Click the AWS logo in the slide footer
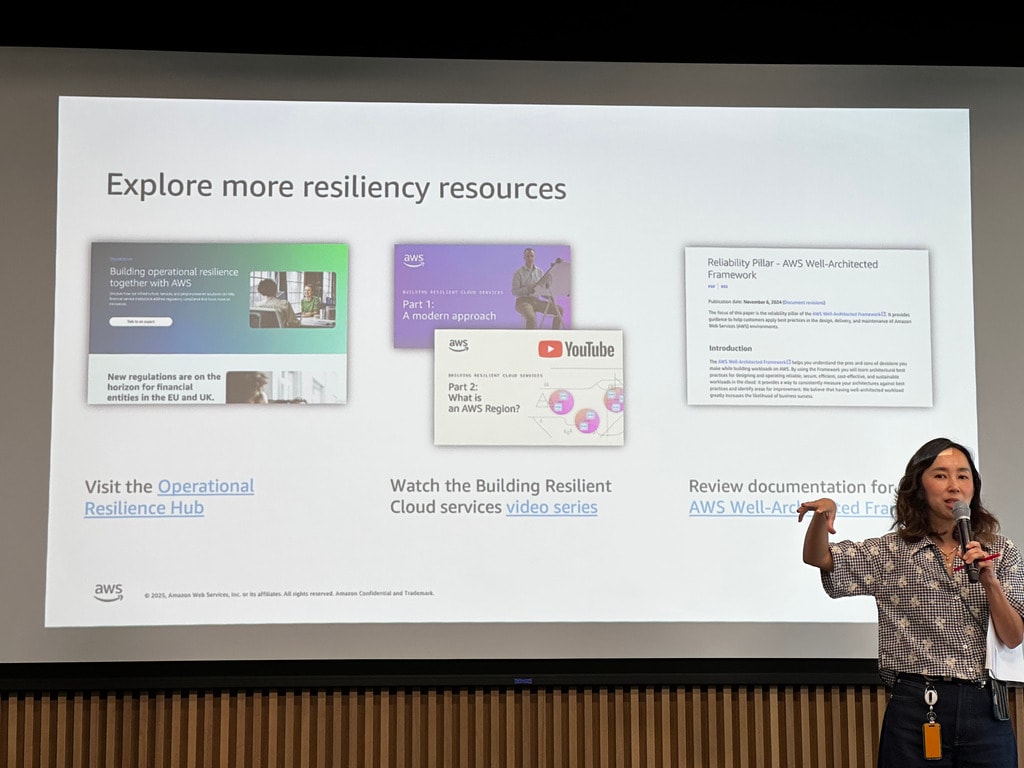Screen dimensions: 1024x768 [108, 592]
